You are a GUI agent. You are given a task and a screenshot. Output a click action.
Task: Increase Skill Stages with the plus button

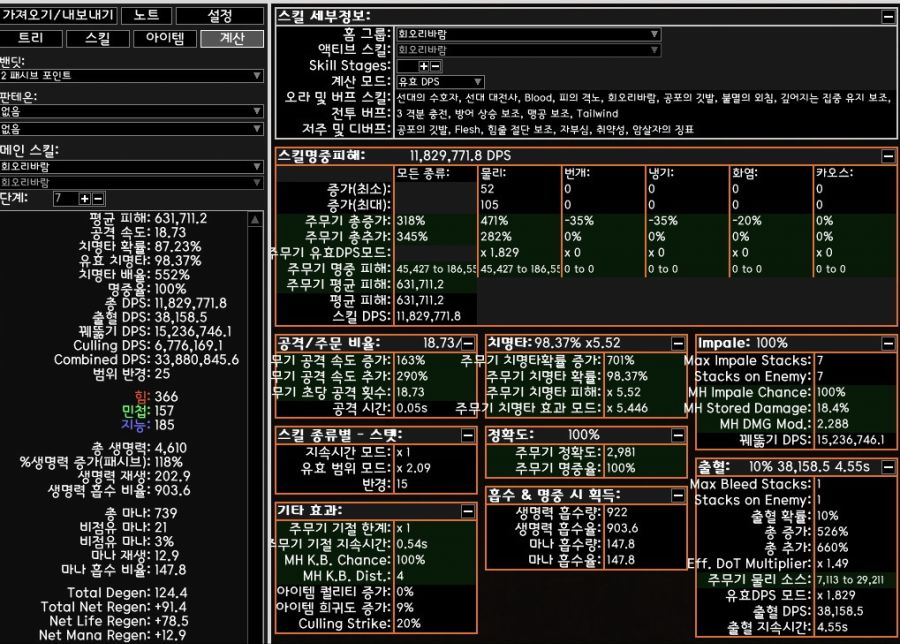[424, 66]
